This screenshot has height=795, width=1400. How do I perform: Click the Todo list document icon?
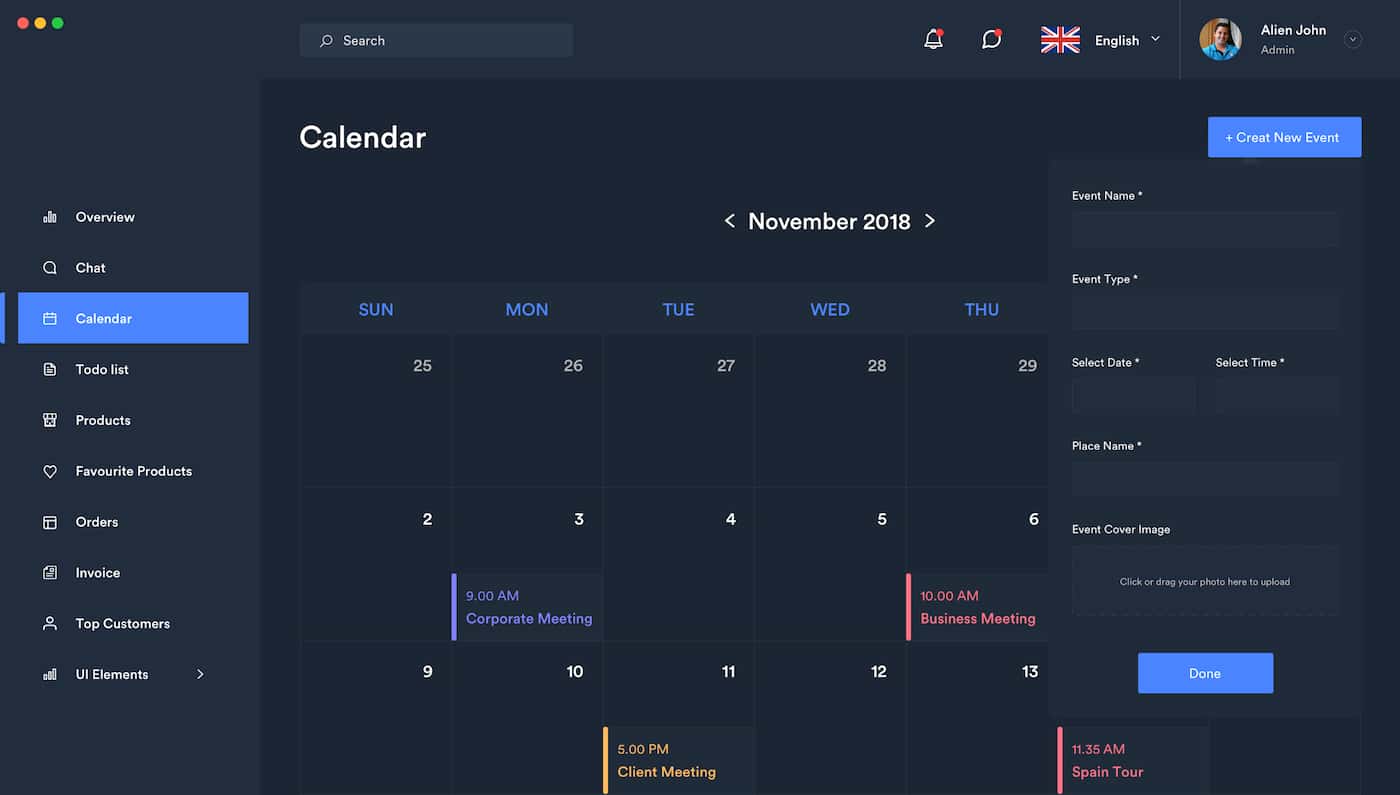(x=50, y=370)
